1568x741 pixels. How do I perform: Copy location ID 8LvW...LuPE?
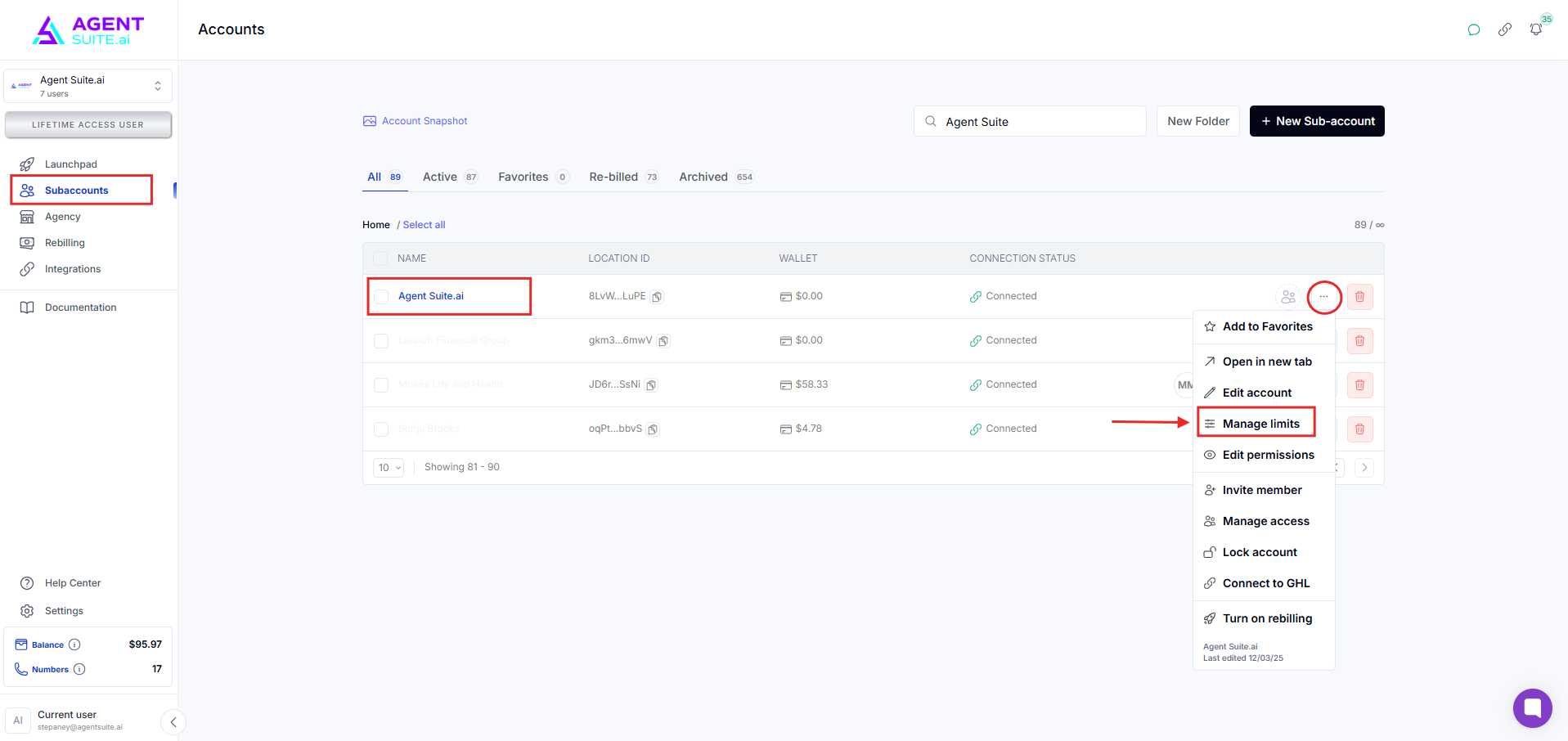(657, 297)
